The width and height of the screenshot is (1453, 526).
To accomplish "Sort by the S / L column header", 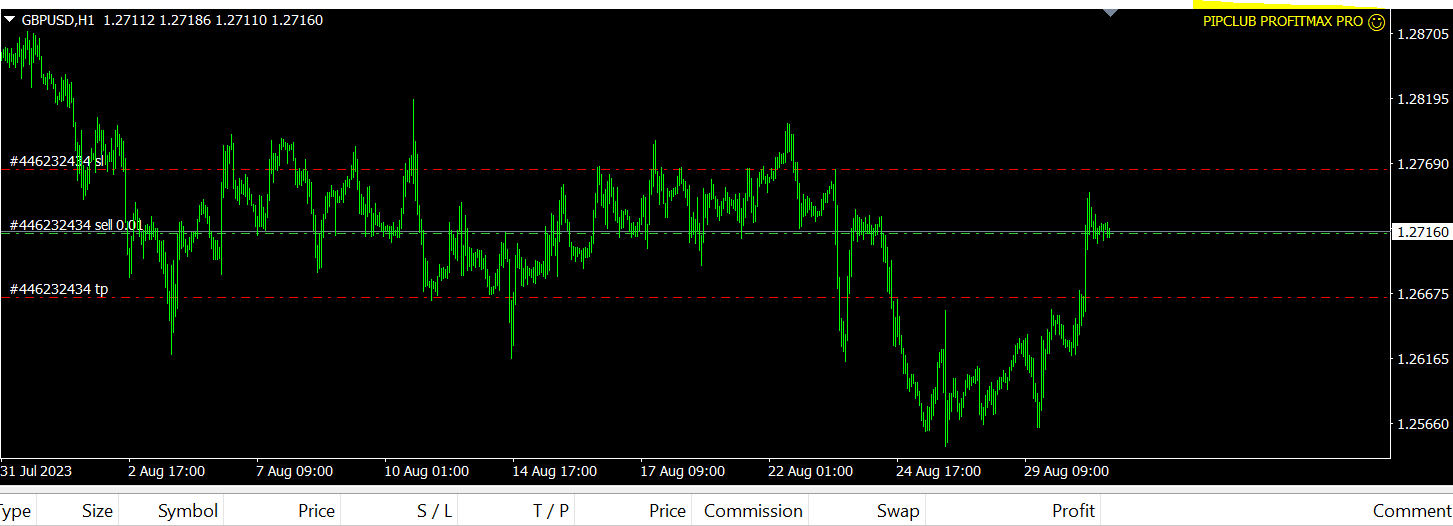I will pos(434,511).
